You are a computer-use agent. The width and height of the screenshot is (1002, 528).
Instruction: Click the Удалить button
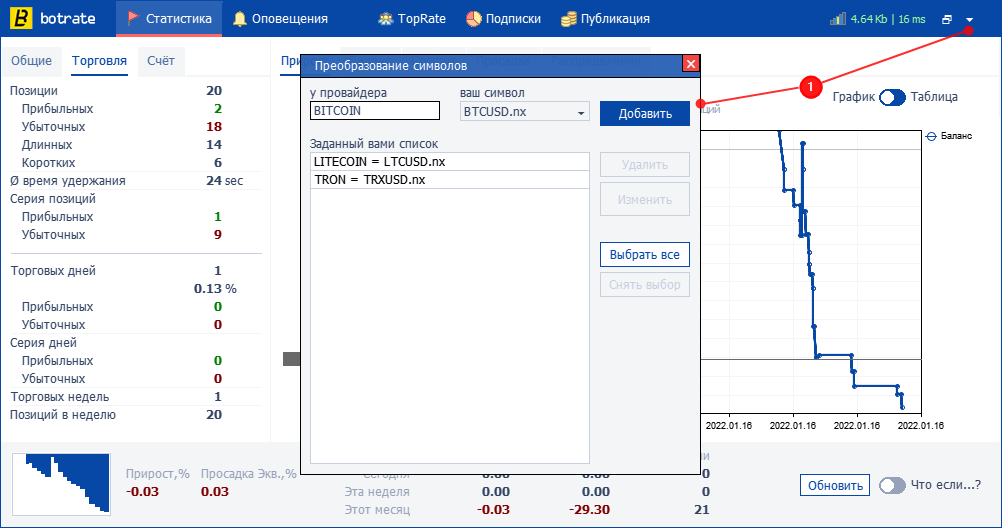(x=645, y=164)
